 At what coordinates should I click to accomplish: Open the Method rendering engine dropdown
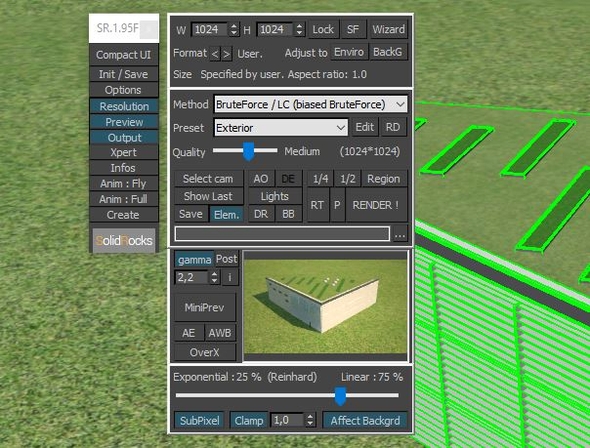311,104
